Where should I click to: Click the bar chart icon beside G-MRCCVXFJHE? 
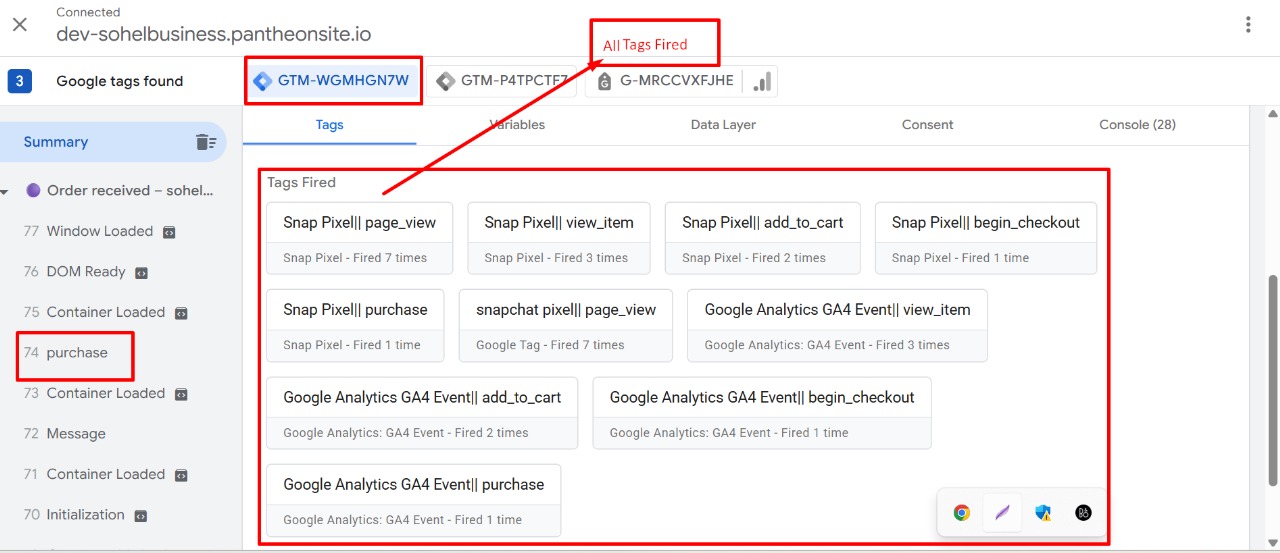pos(762,82)
